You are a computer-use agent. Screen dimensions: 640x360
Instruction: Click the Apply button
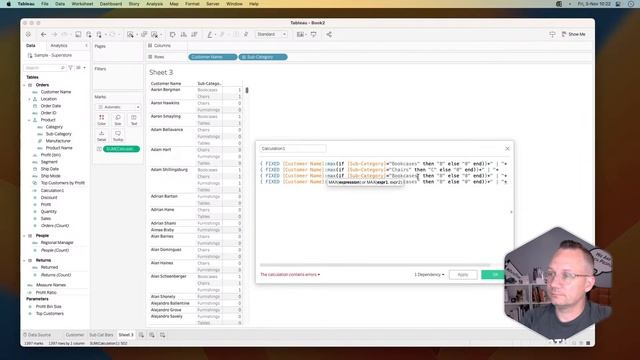coord(463,275)
